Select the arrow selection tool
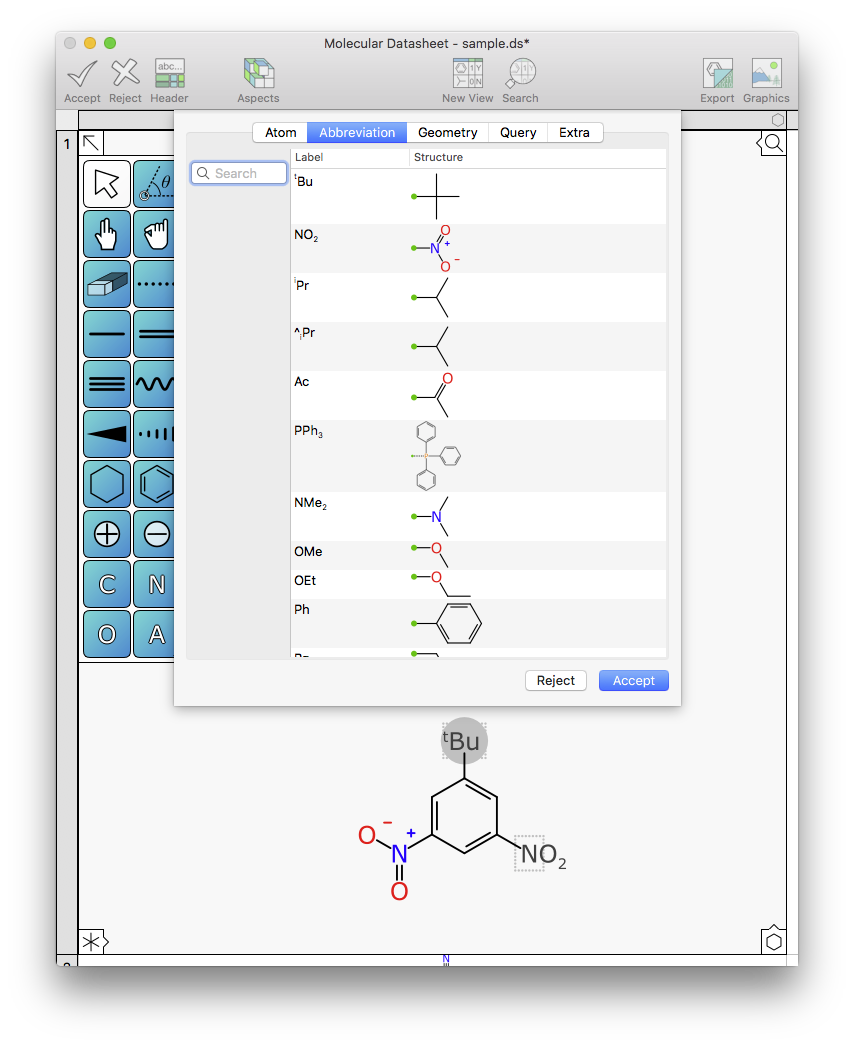854x1046 pixels. (x=106, y=183)
